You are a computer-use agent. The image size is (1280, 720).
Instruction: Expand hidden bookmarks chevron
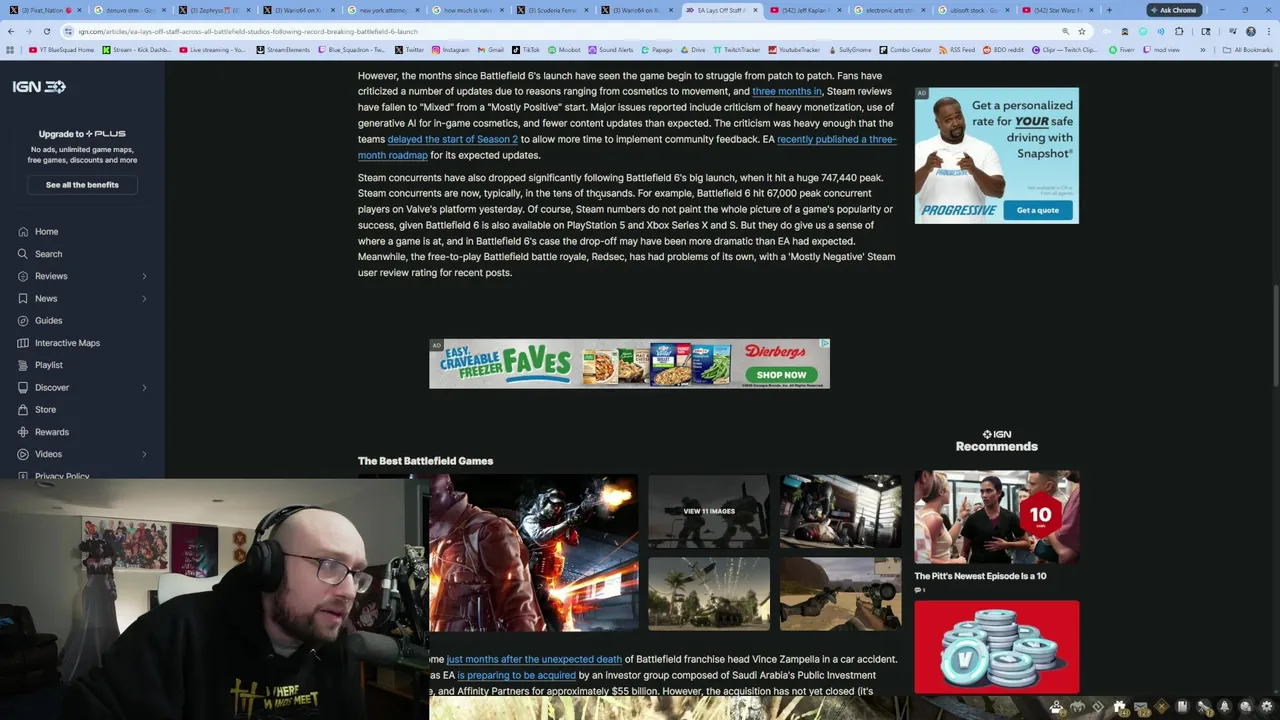tap(1202, 50)
